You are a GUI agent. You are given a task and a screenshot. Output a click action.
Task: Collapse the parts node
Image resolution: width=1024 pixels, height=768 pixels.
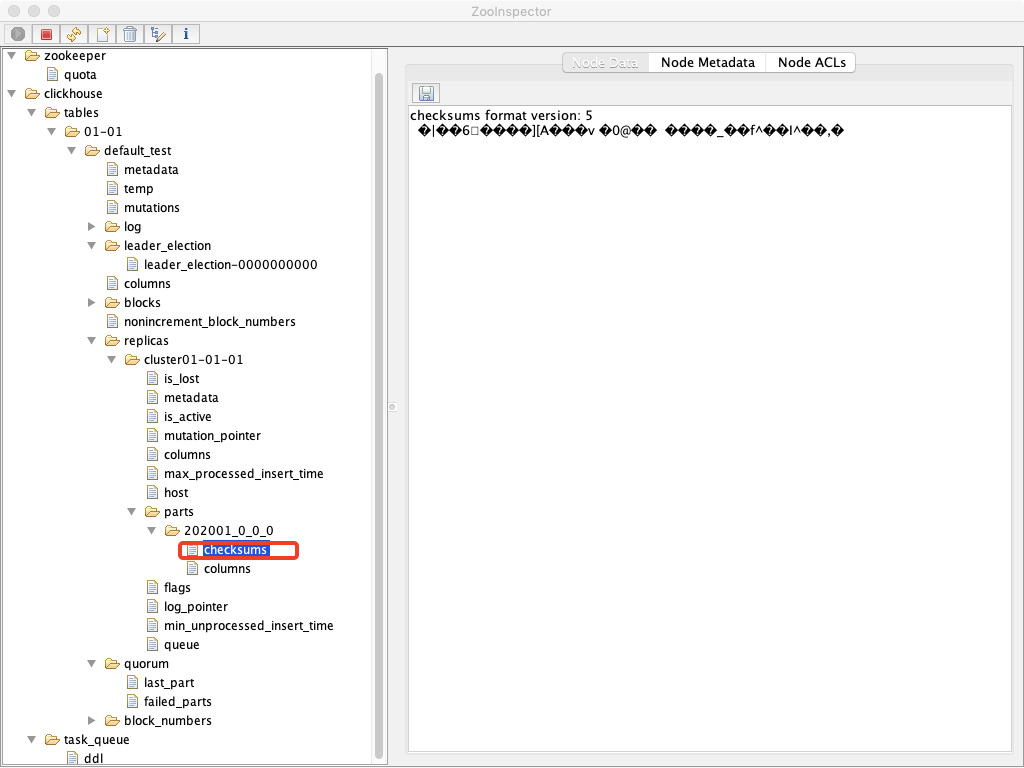coord(131,511)
